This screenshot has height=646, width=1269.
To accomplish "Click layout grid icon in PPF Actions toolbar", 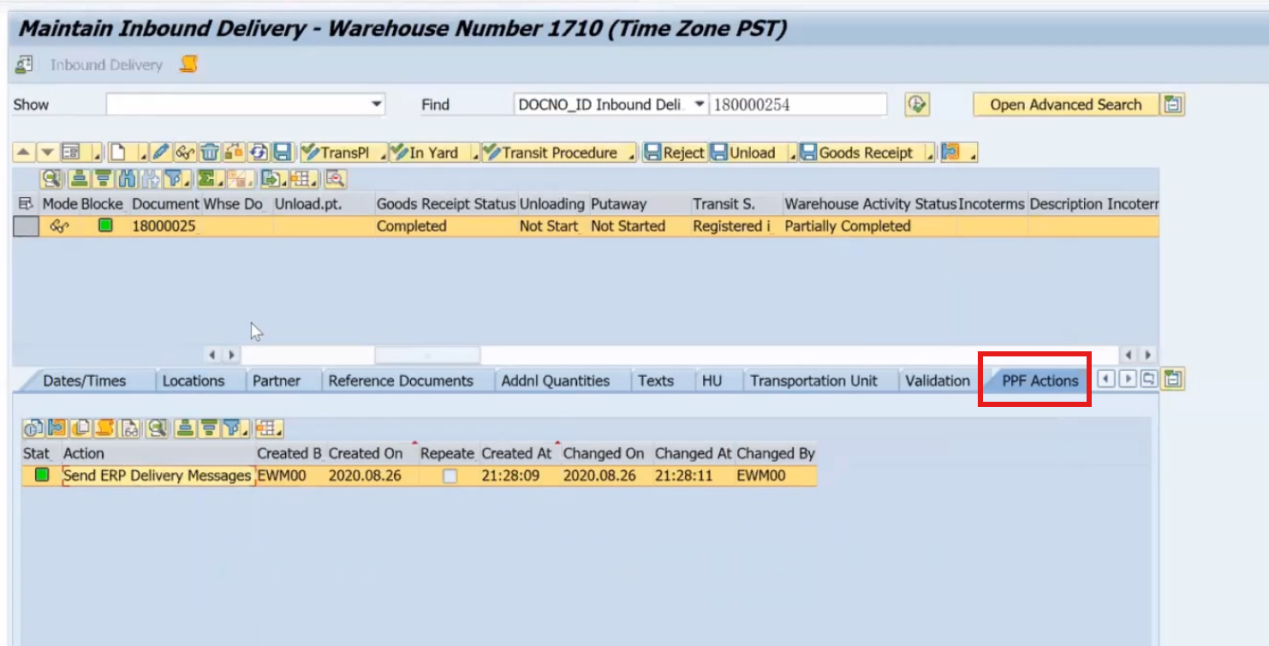I will tap(269, 428).
